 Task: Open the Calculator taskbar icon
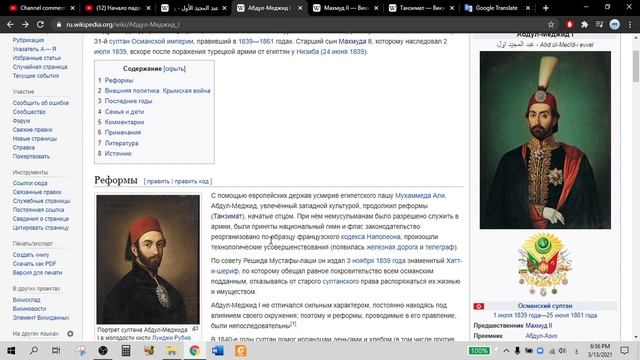[126, 350]
